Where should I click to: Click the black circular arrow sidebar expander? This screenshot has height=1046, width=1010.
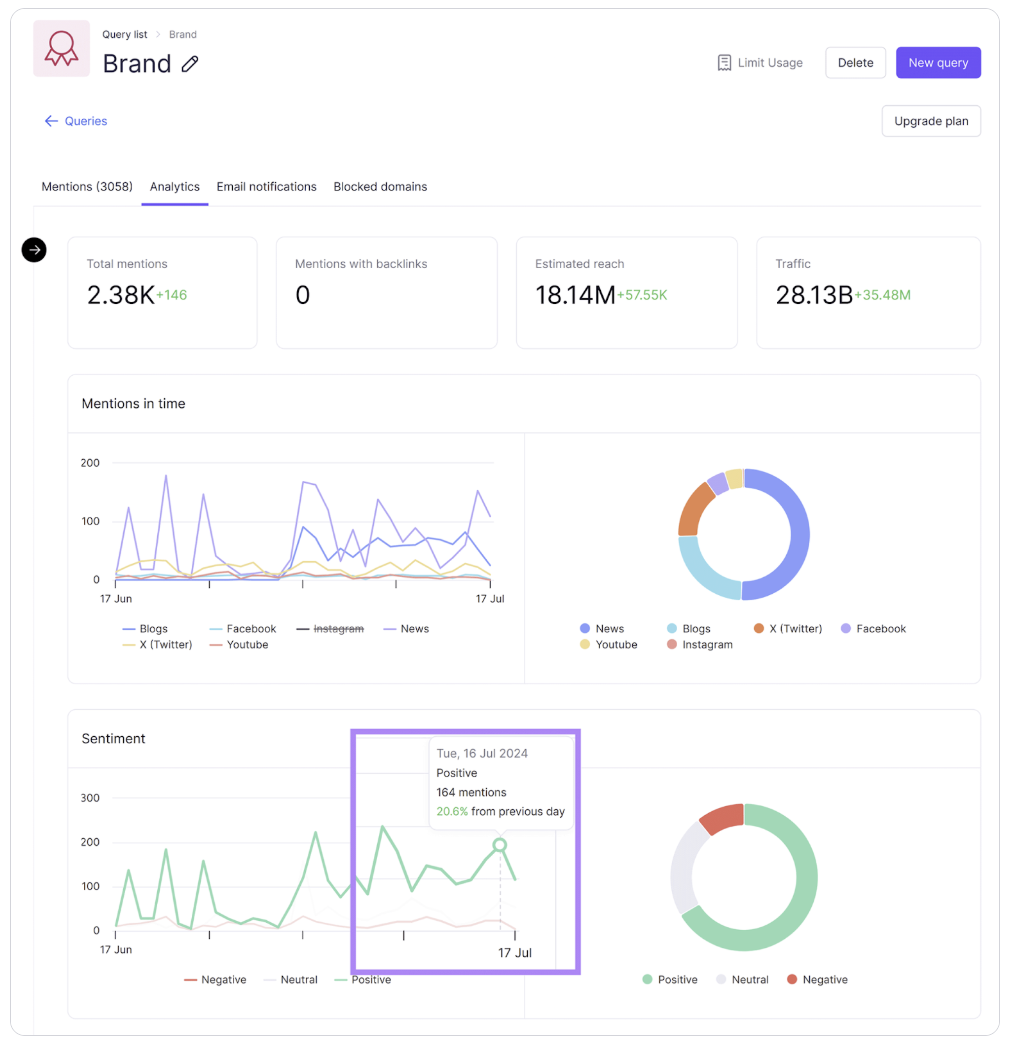34,250
